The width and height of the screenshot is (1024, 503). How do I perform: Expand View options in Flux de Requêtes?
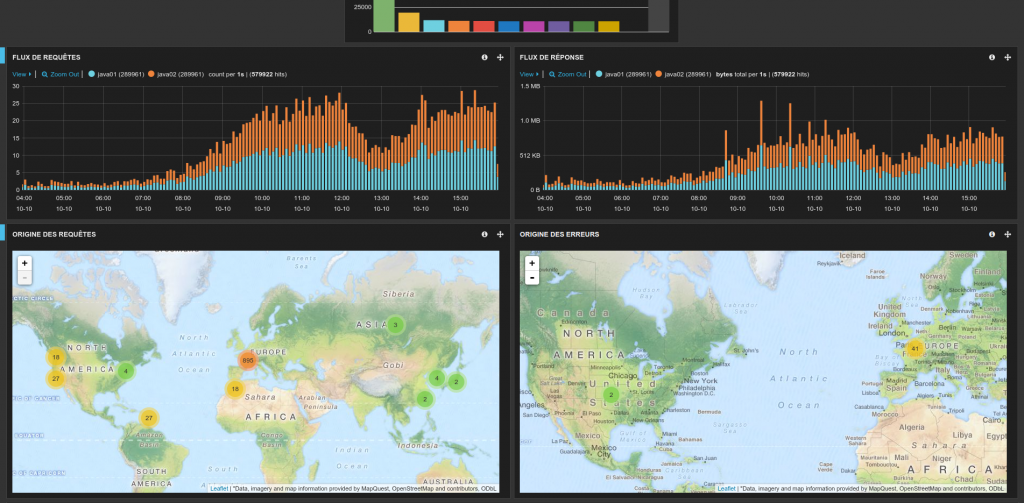[22, 74]
